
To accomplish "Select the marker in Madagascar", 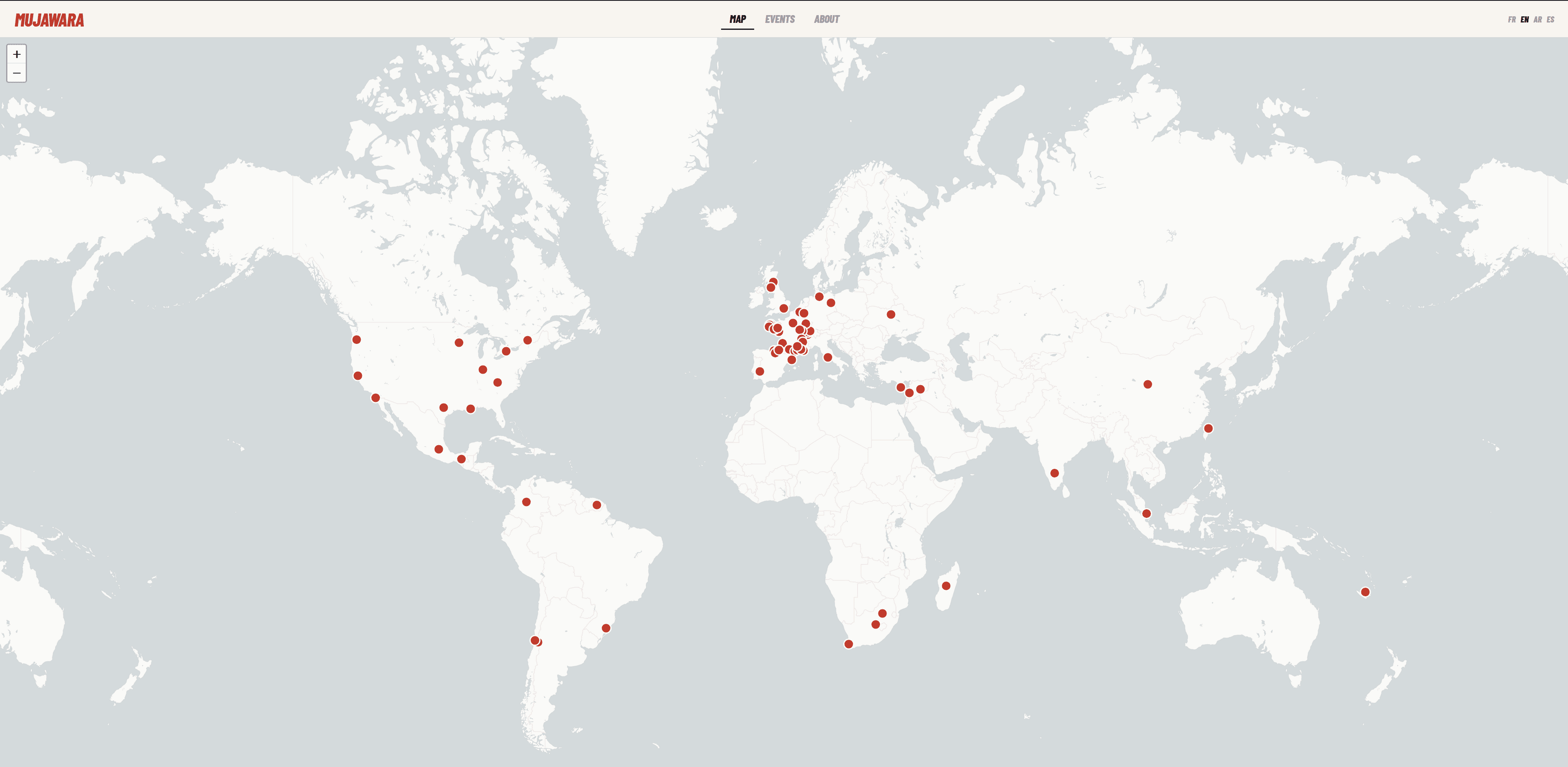I will (946, 586).
